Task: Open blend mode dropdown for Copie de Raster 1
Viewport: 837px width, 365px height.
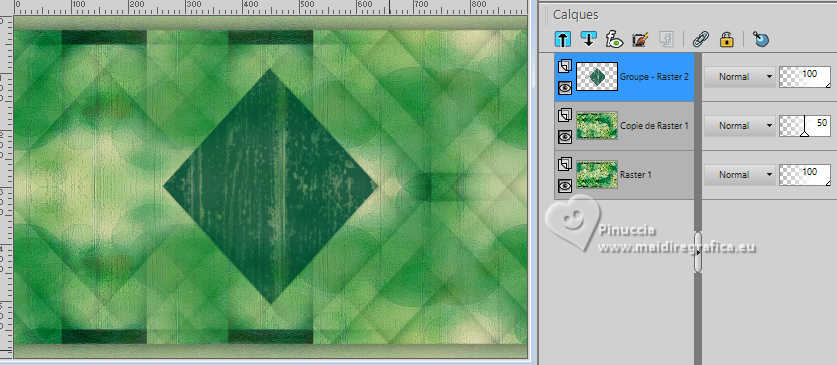Action: tap(740, 126)
